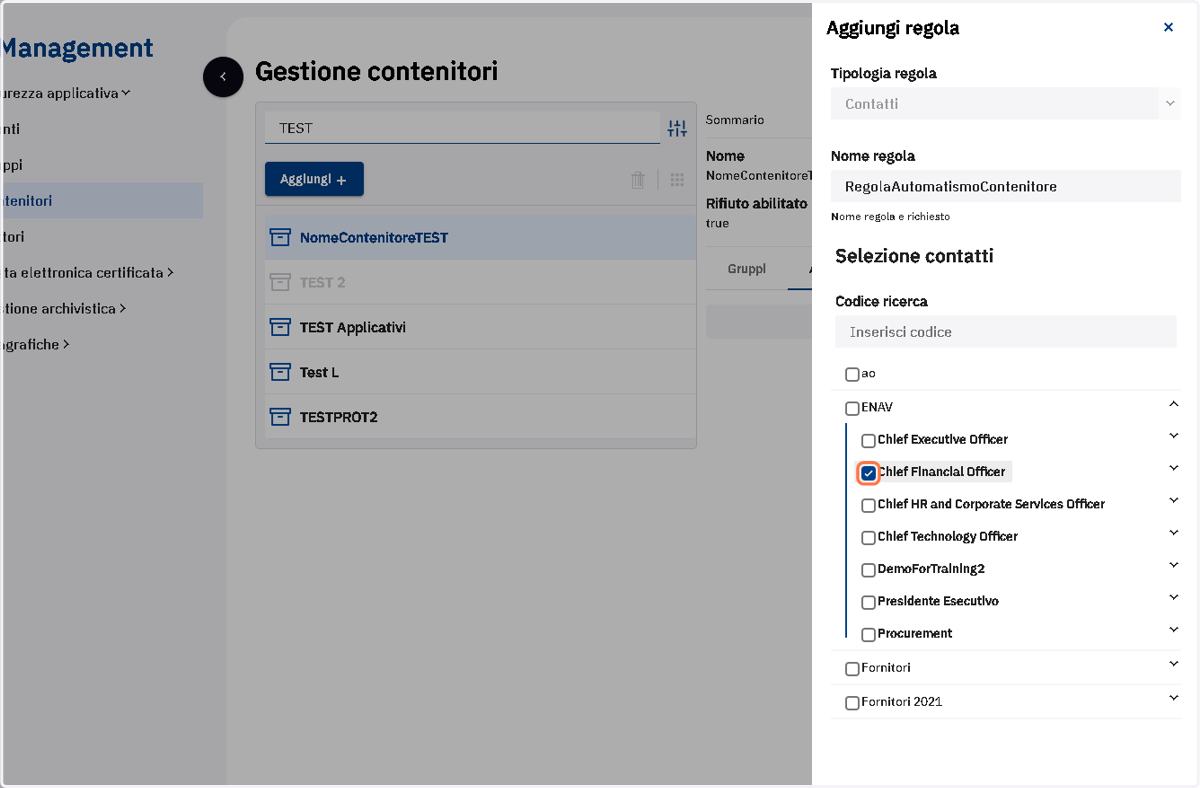Check the Procurement checkbox

869,634
